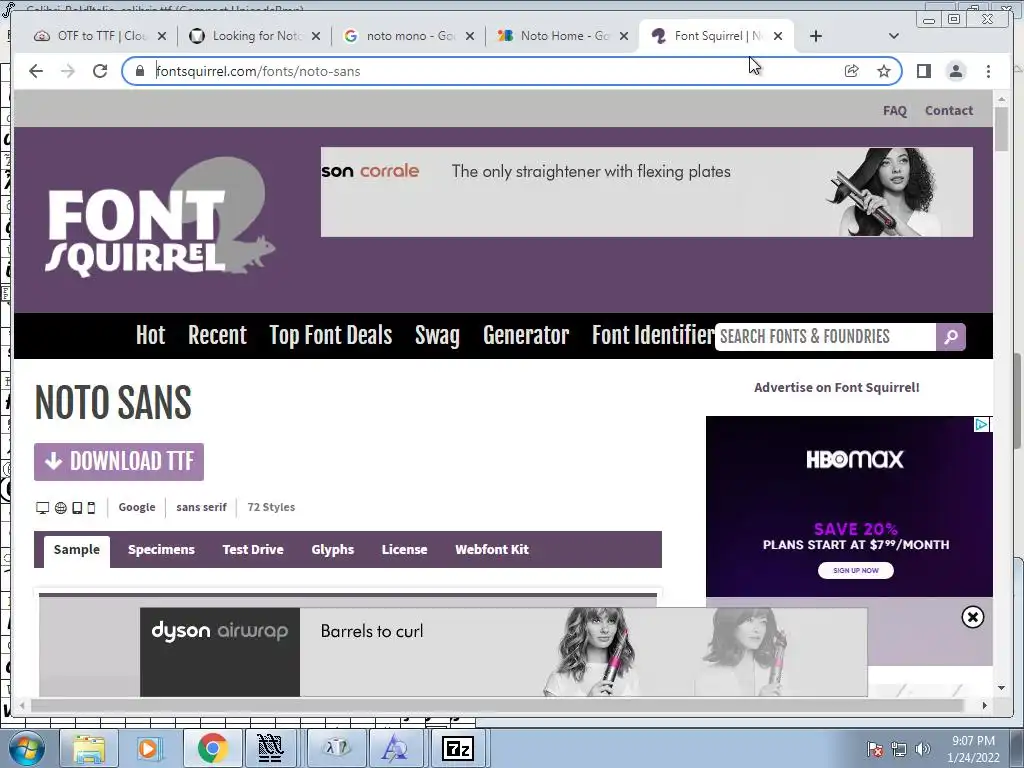Open the sans serif classification link
The width and height of the screenshot is (1024, 768).
tap(201, 507)
